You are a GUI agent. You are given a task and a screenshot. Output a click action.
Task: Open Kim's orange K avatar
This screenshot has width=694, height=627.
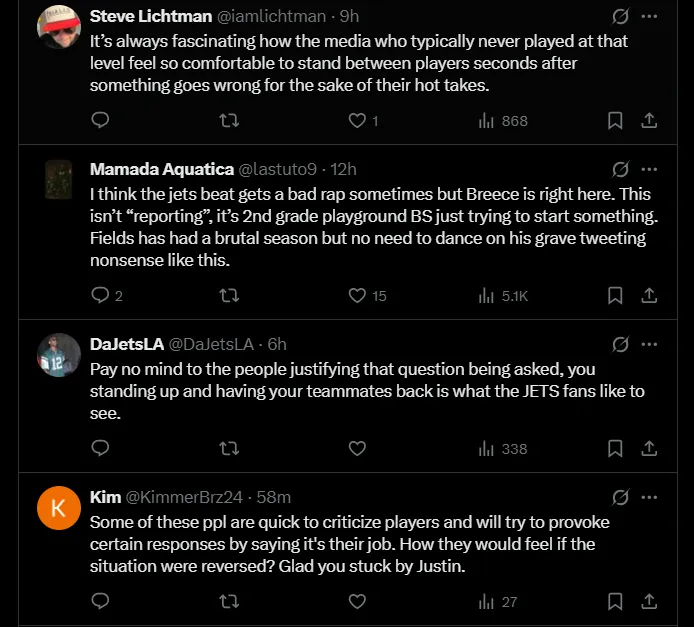[58, 508]
